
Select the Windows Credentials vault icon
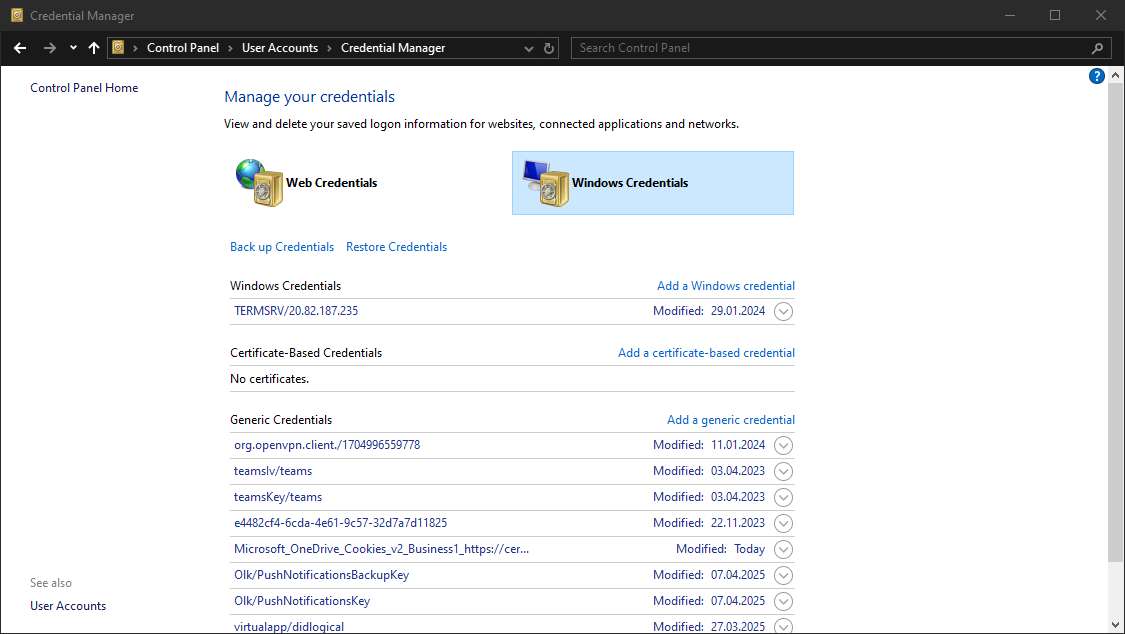[x=546, y=183]
